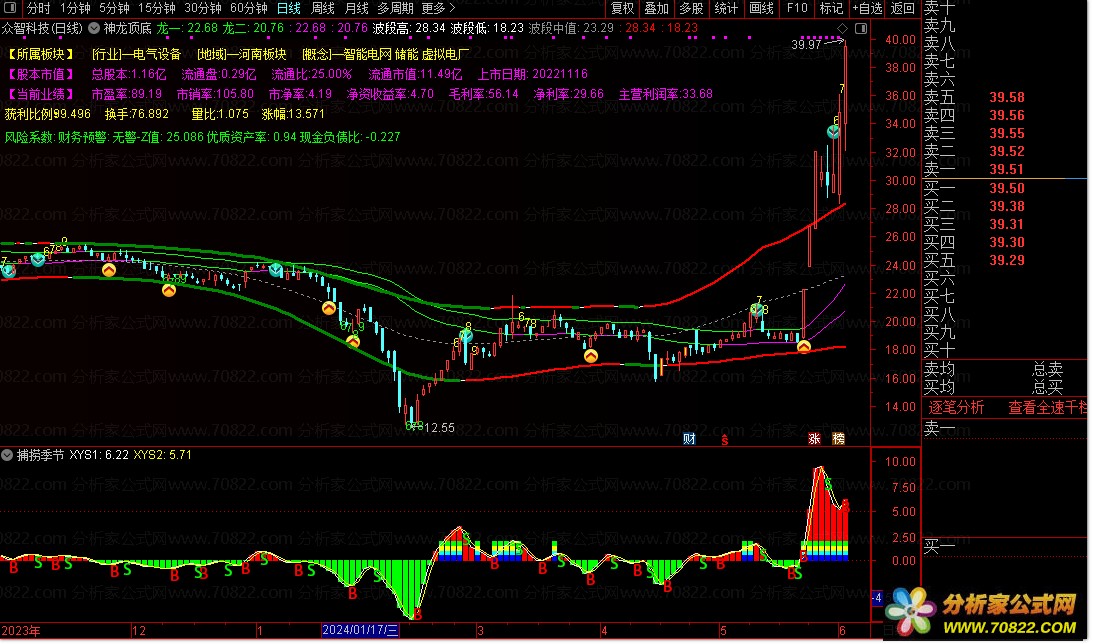The image size is (1093, 644).
Task: Click buy price 39.38 in 买二 row
Action: click(1007, 207)
